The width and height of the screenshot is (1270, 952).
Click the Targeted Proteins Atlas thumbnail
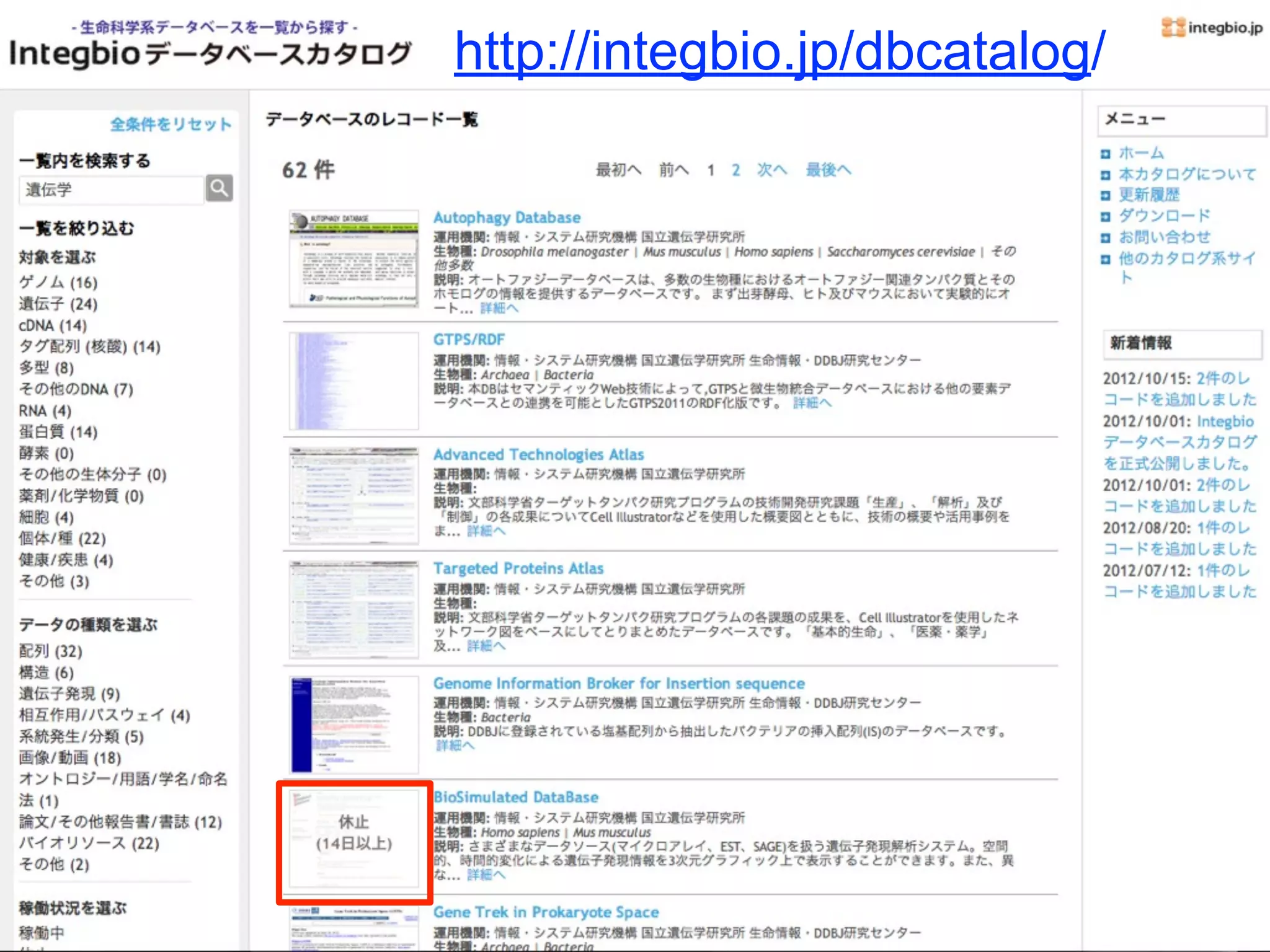354,610
